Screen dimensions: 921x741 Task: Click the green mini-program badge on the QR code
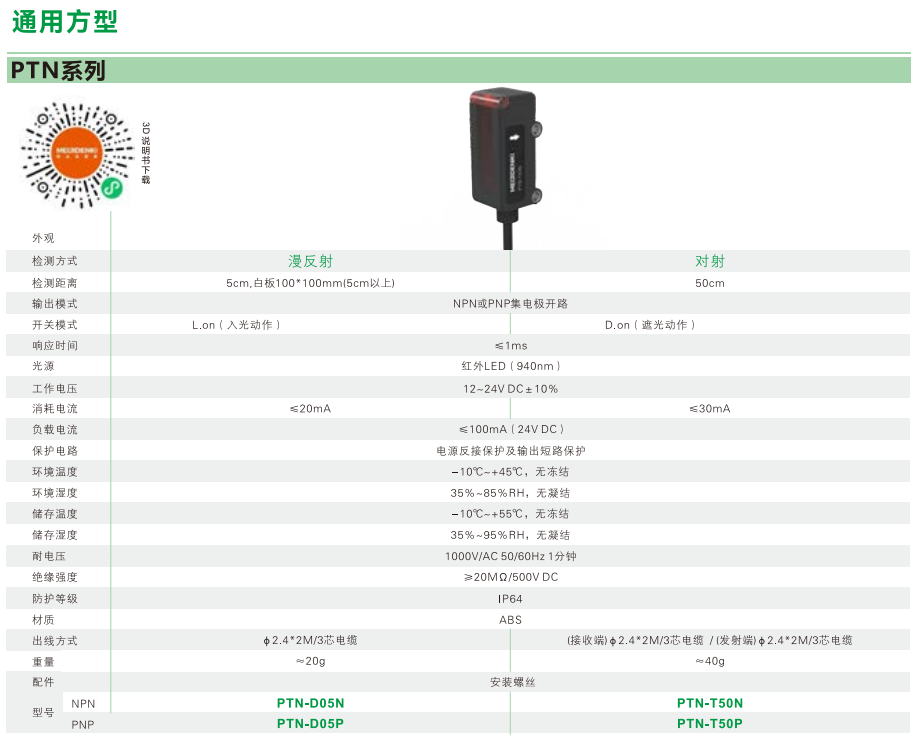coord(114,189)
